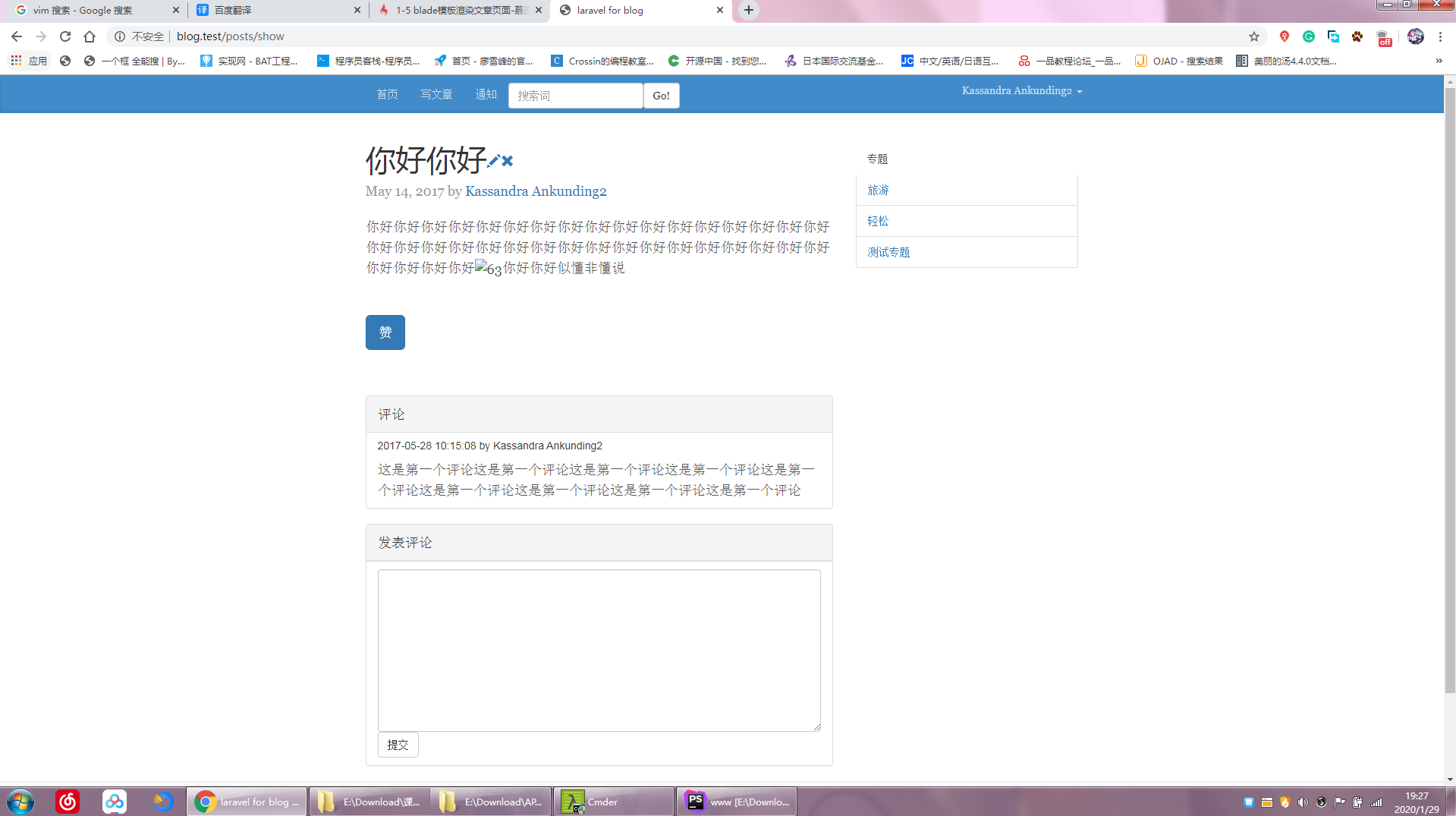Switch to the PhpStorm www window in the taskbar

[737, 802]
